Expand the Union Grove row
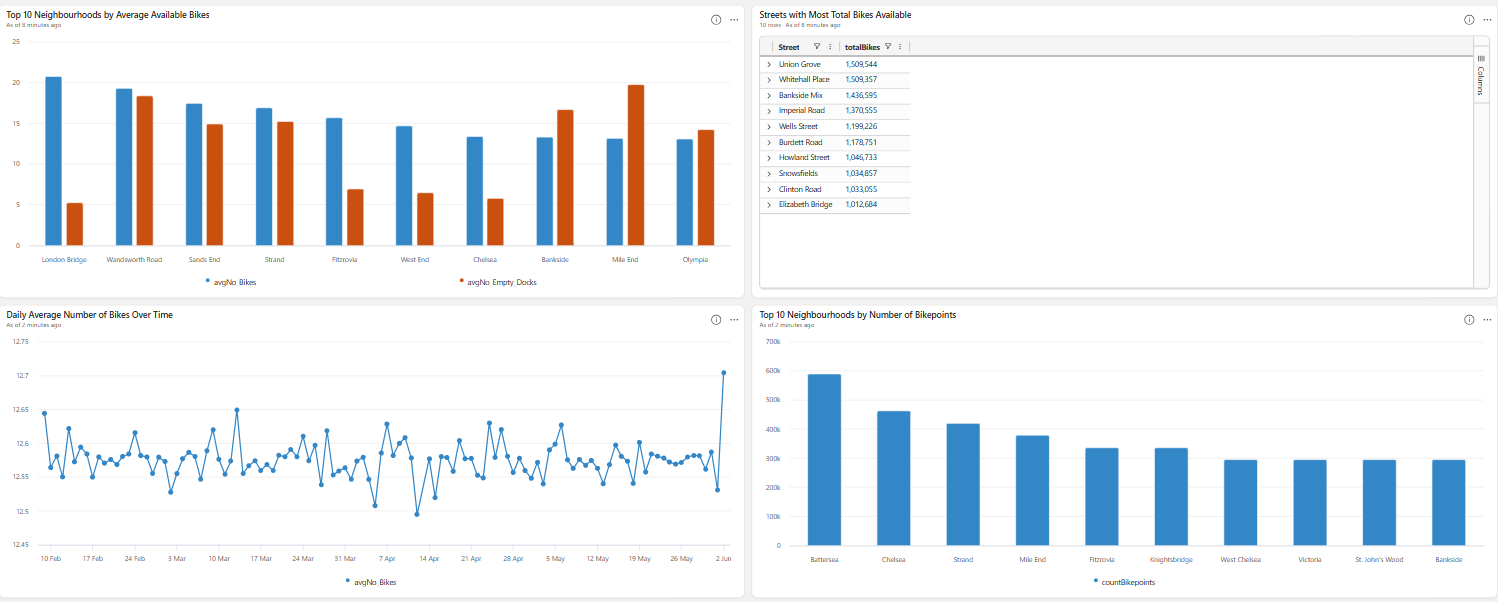Image resolution: width=1498 pixels, height=602 pixels. point(769,64)
